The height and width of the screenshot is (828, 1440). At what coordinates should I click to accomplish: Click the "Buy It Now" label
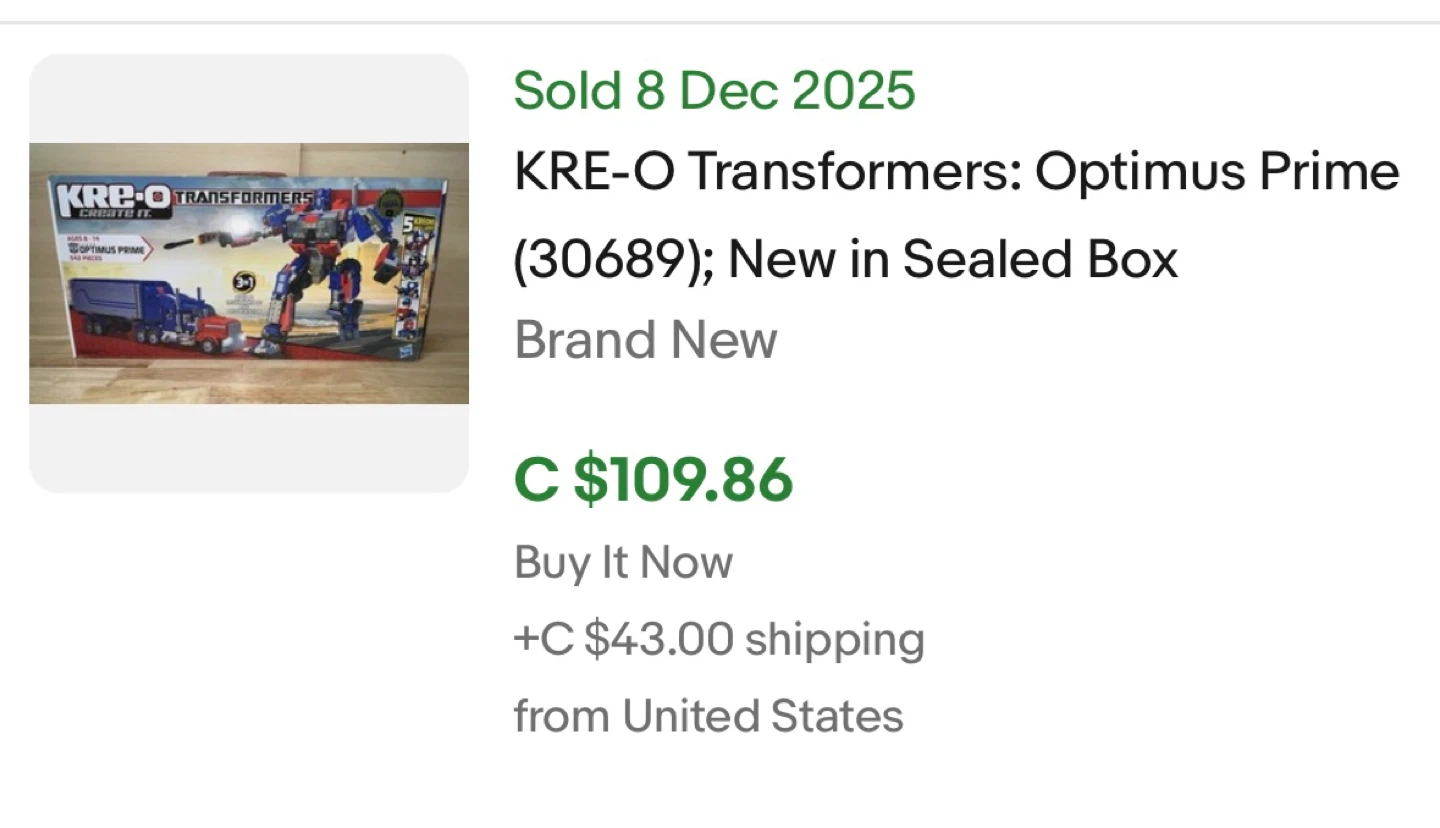click(623, 562)
